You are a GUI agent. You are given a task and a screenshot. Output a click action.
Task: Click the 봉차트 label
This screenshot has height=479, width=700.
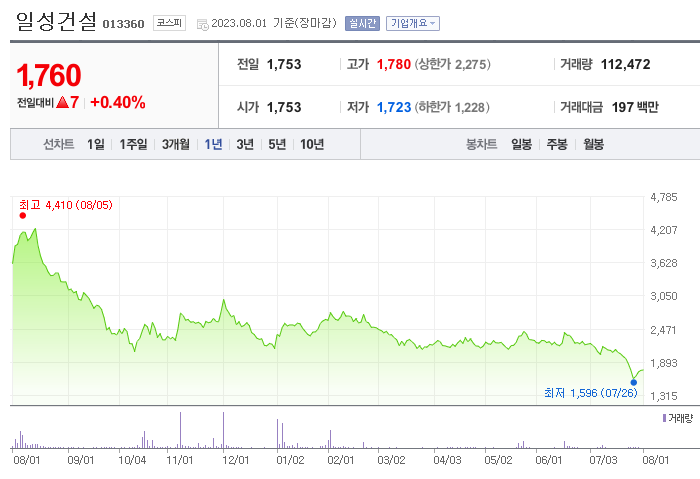click(481, 144)
